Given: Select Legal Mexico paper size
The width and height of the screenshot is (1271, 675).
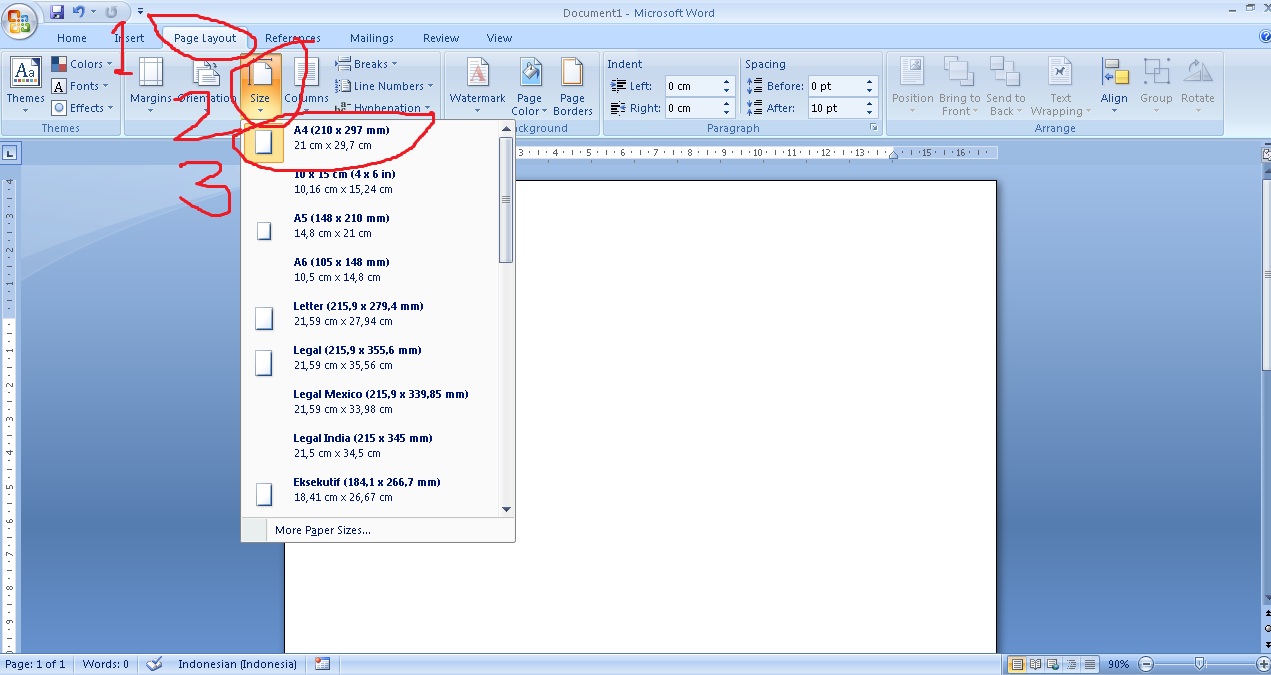Looking at the screenshot, I should (371, 402).
